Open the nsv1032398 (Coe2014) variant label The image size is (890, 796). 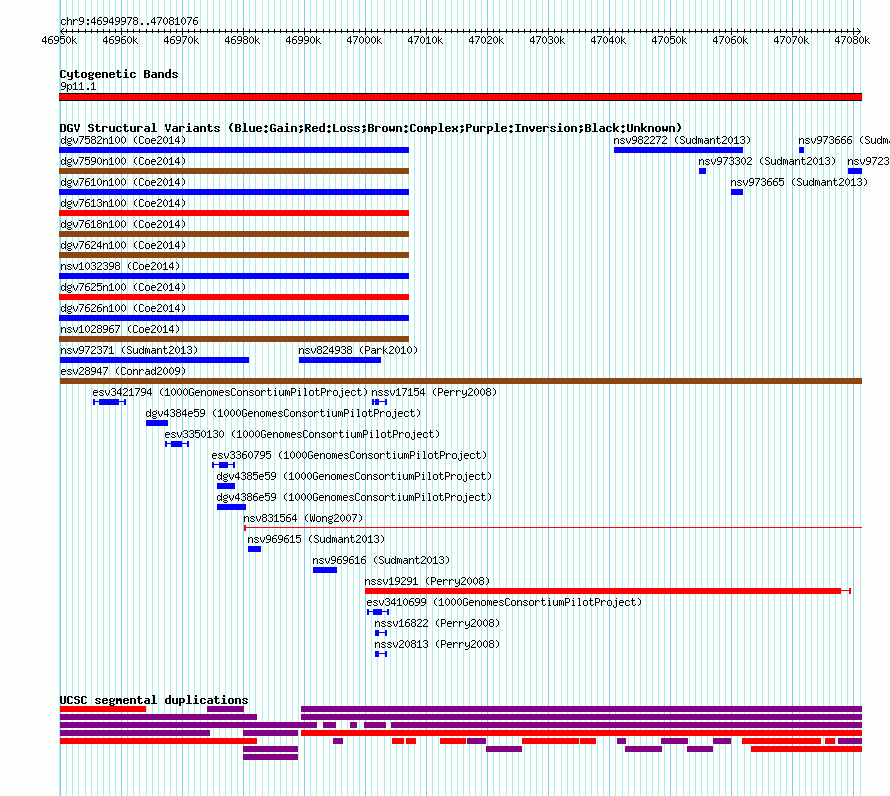[x=120, y=266]
